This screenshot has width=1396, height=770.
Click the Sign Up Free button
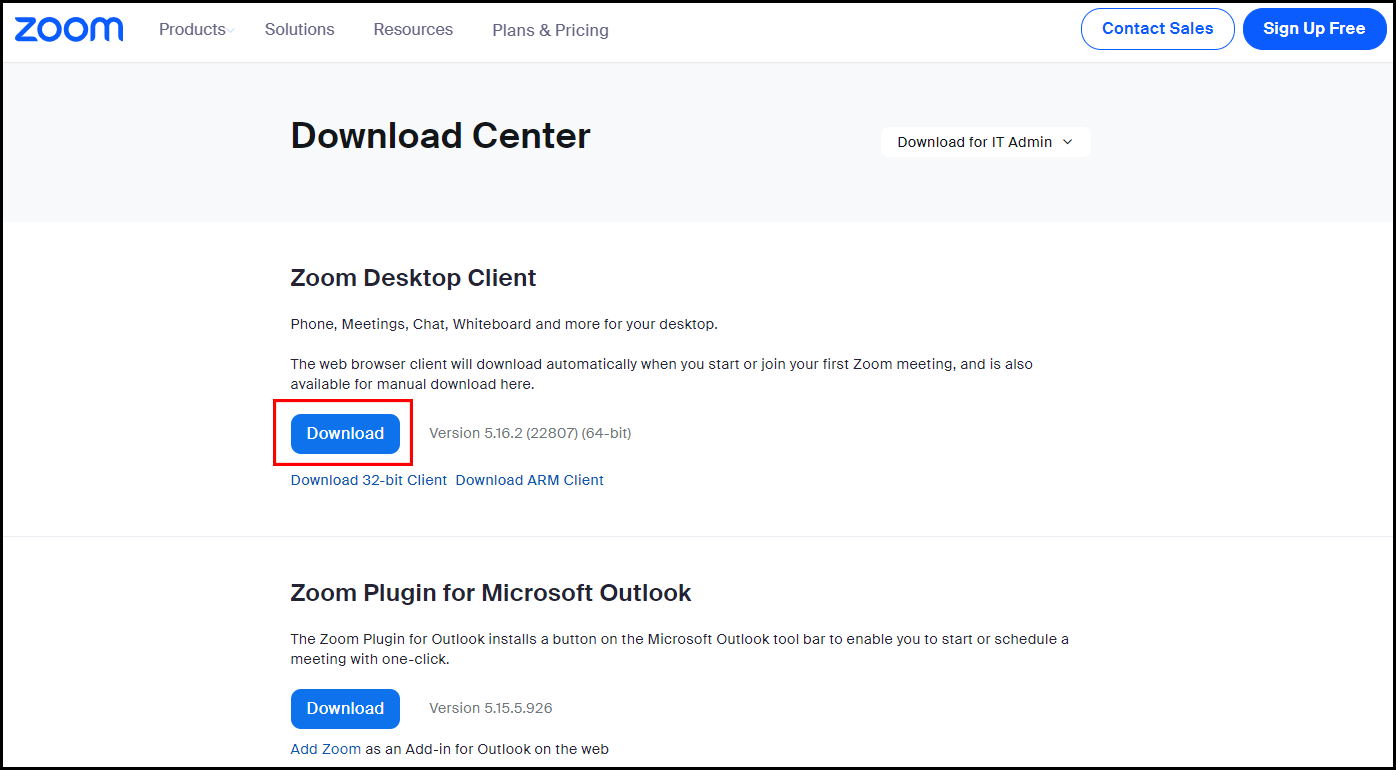tap(1314, 29)
